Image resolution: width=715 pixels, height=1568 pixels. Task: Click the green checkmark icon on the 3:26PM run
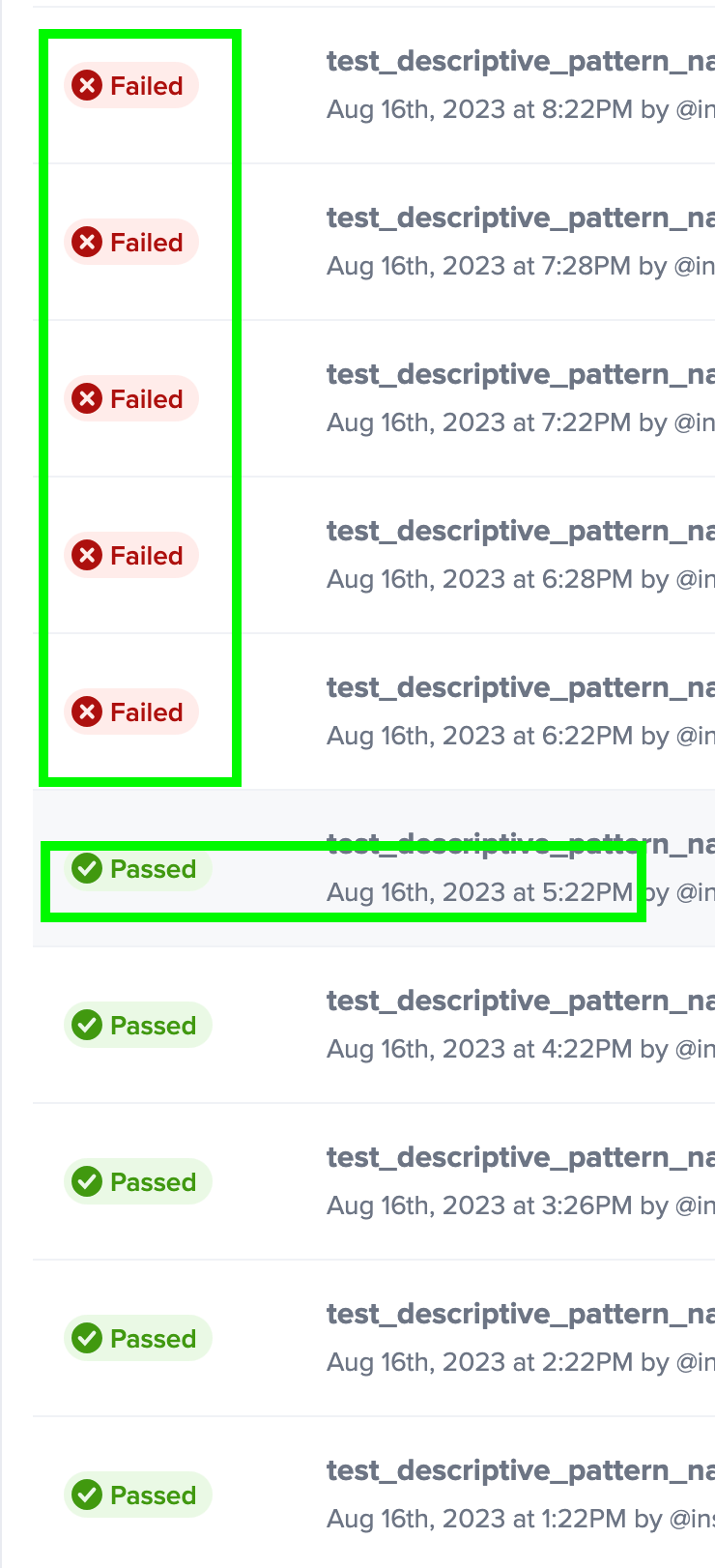coord(87,1181)
